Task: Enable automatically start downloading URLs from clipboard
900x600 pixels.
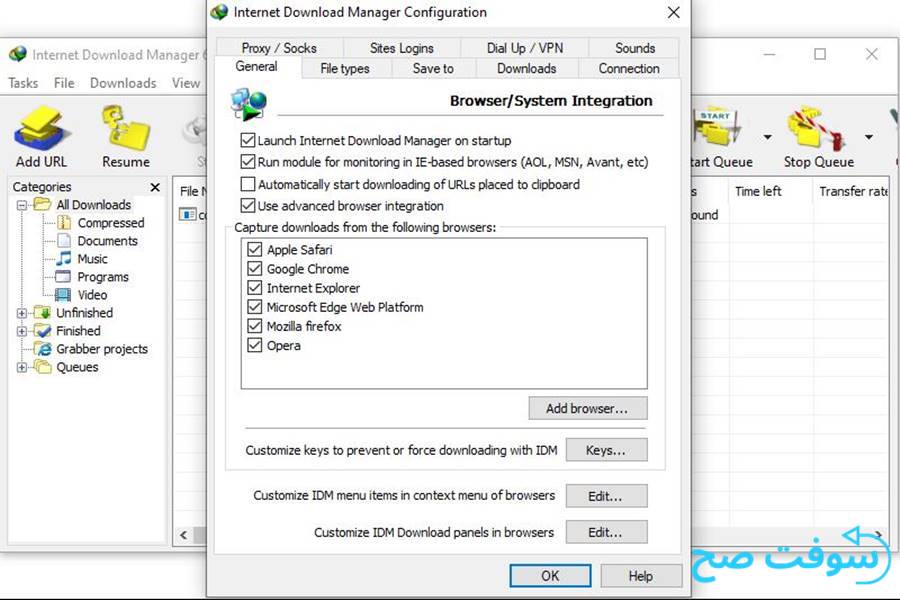Action: click(247, 184)
